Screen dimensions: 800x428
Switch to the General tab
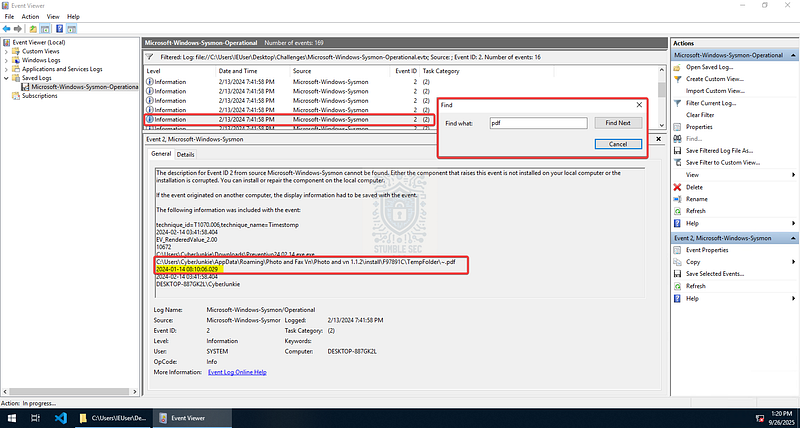pos(161,154)
